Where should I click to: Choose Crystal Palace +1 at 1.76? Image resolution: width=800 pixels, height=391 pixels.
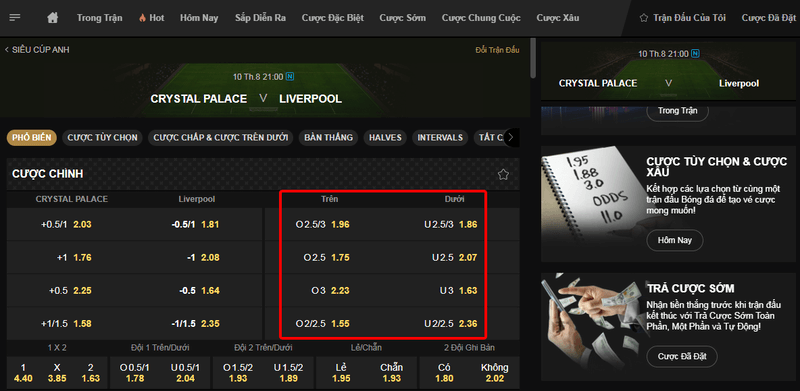74,257
